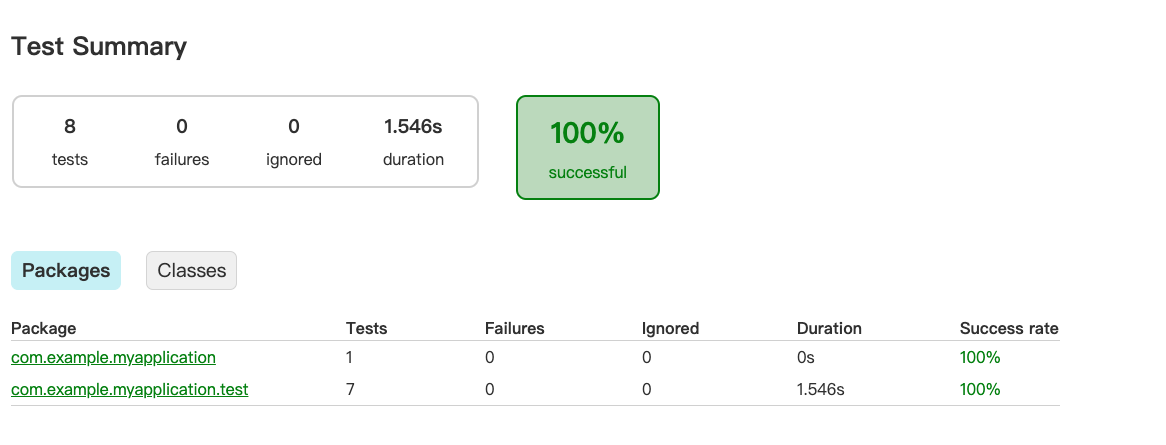
Task: Open the Classes tab
Action: [191, 270]
